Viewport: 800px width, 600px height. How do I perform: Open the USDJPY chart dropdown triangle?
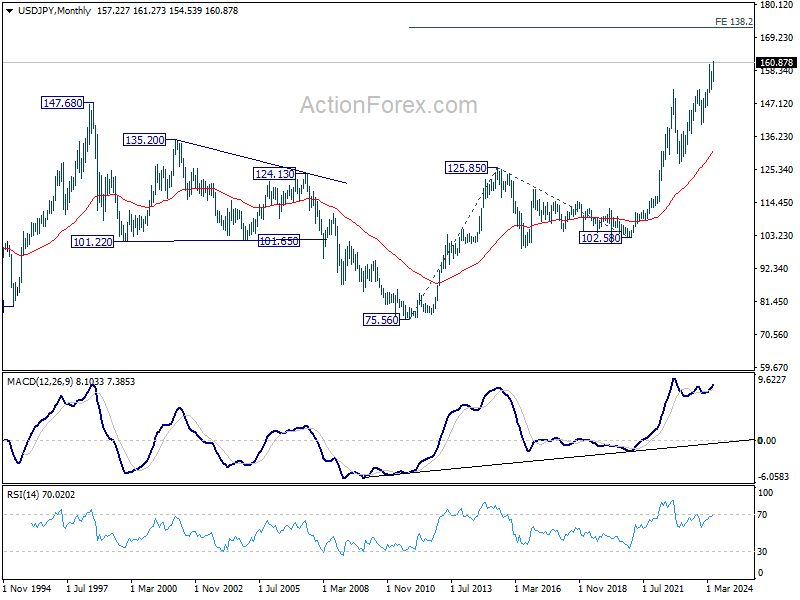click(x=9, y=11)
